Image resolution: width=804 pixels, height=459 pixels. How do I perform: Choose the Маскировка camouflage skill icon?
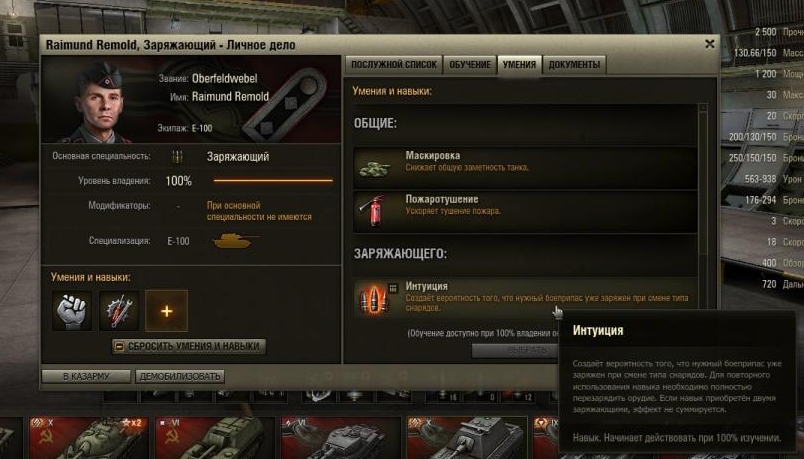pyautogui.click(x=375, y=167)
